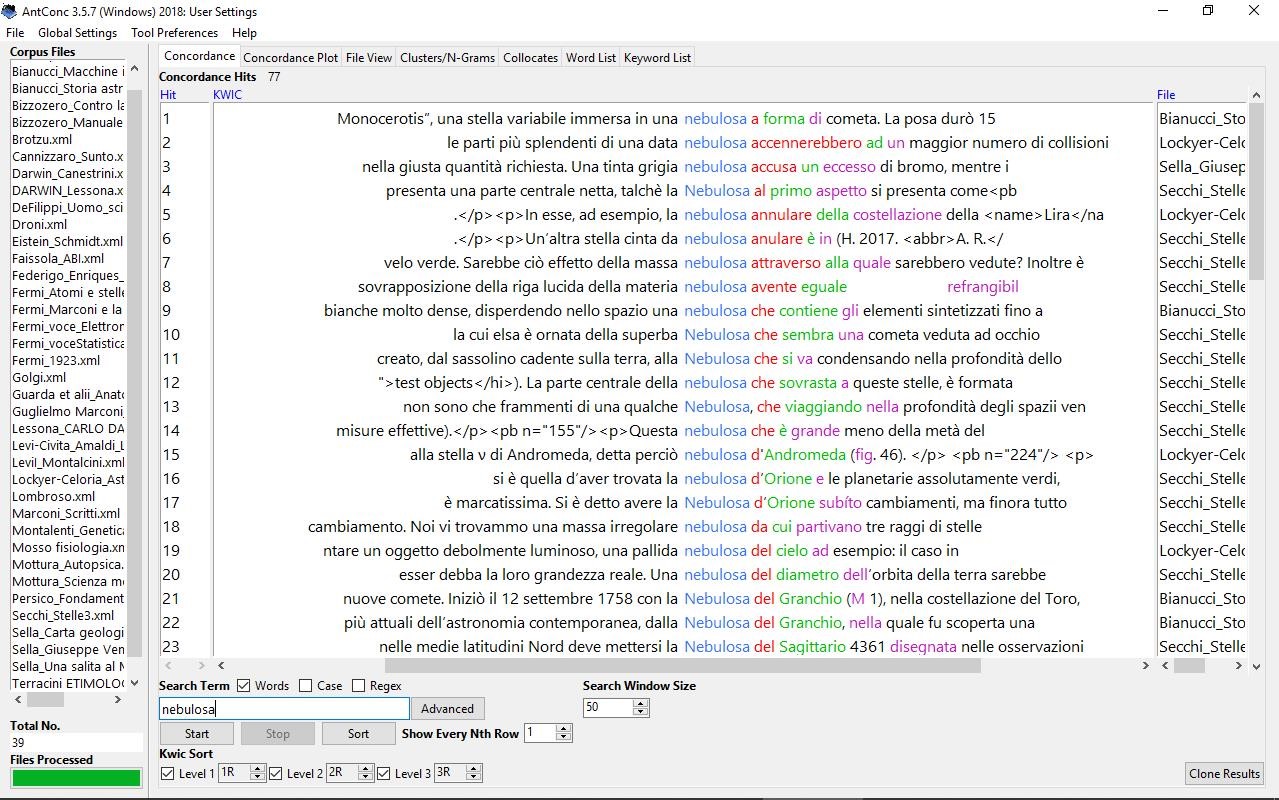Open the Clusters/N-Grams tab
Viewport: 1279px width, 800px height.
tap(447, 58)
